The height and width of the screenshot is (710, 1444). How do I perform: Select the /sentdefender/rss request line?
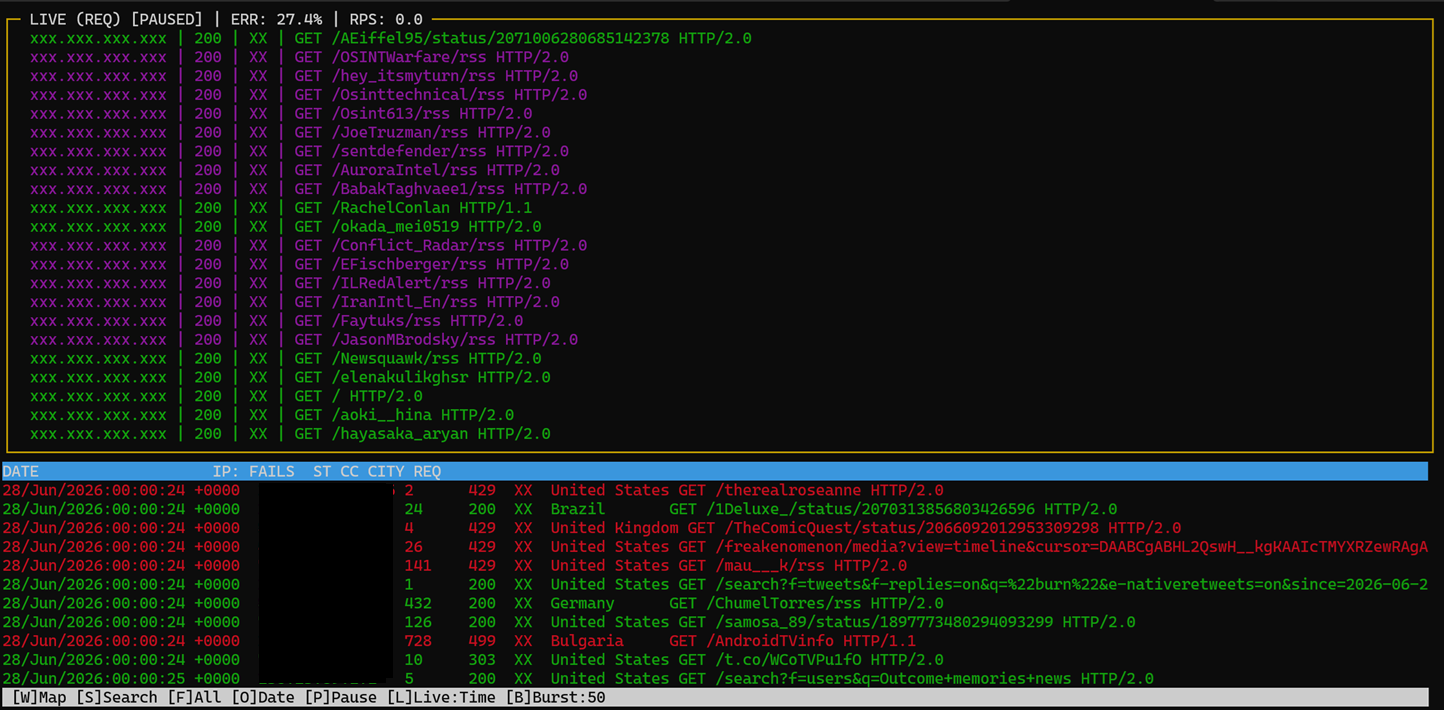pos(299,151)
